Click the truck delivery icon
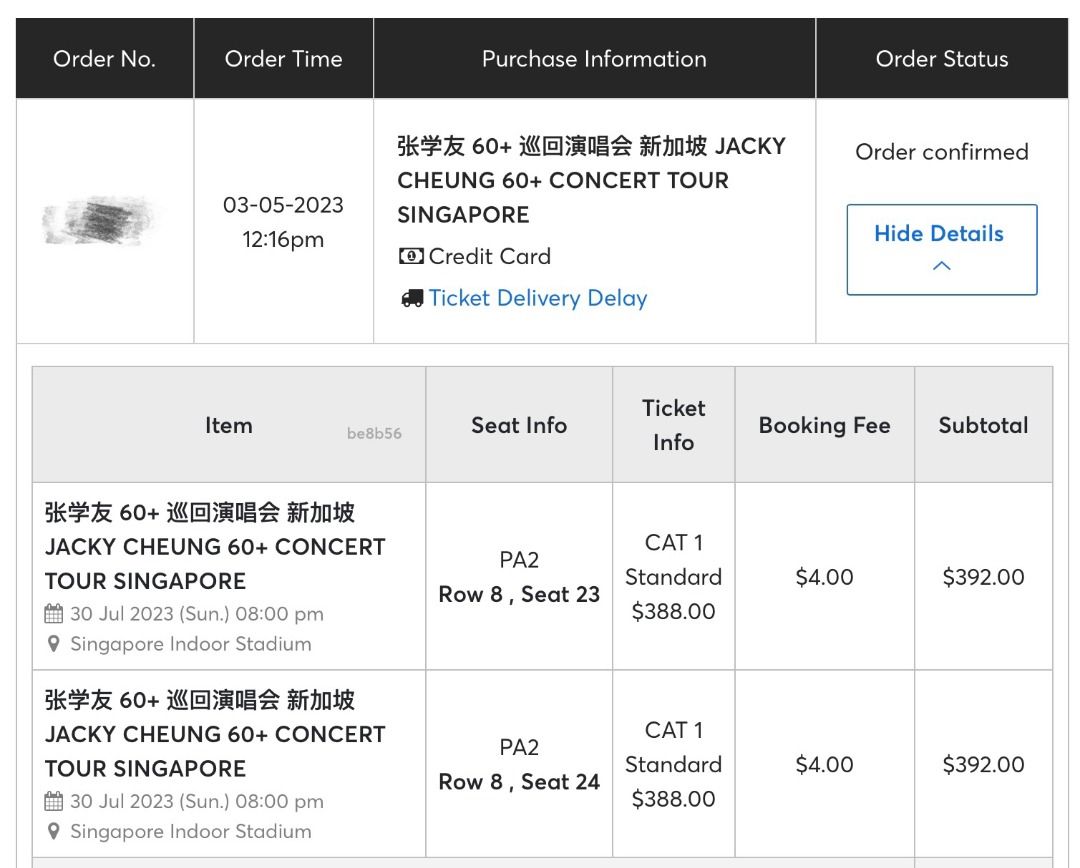The height and width of the screenshot is (868, 1080). point(412,298)
